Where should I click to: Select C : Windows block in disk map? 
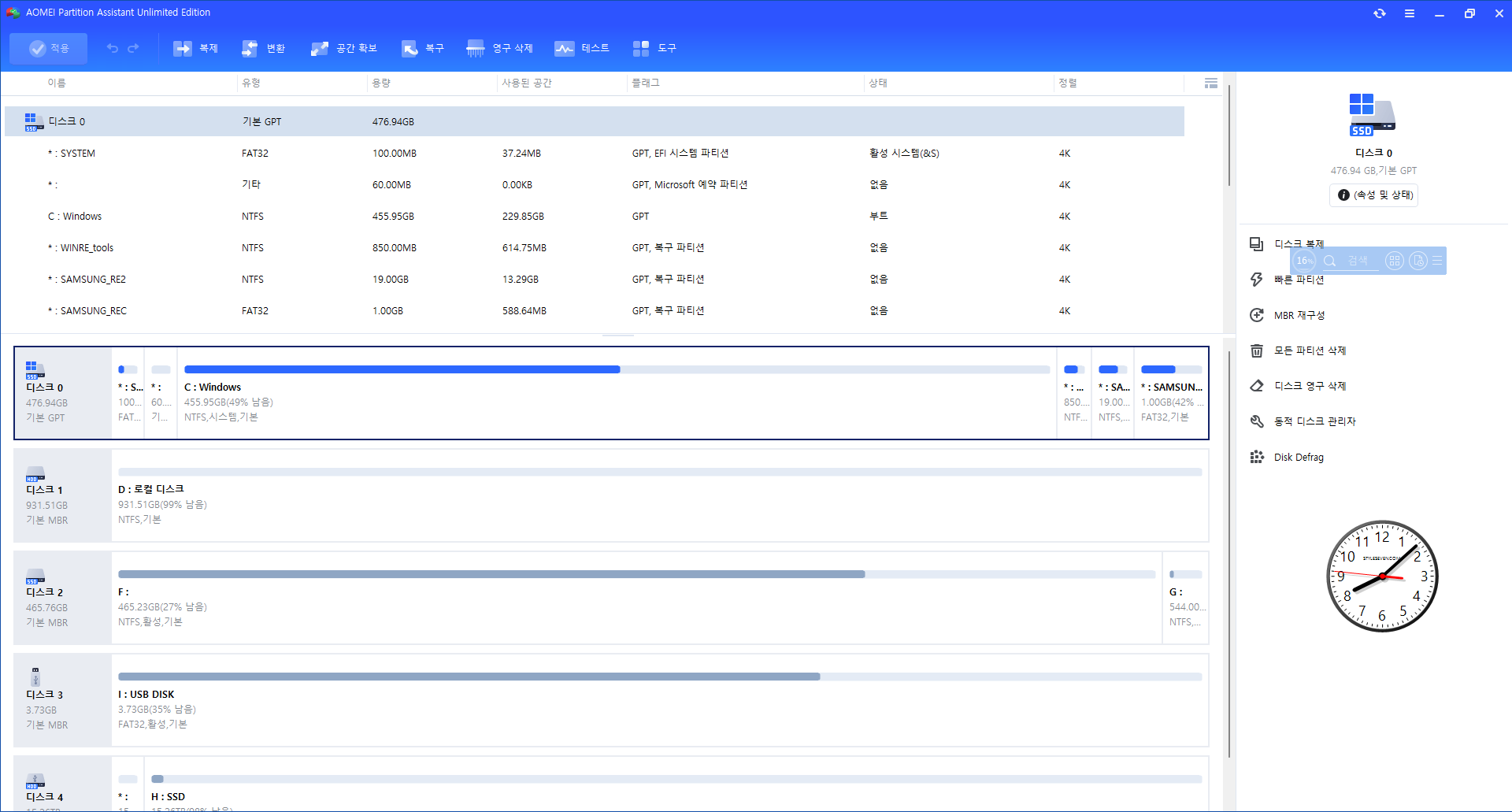tap(617, 392)
